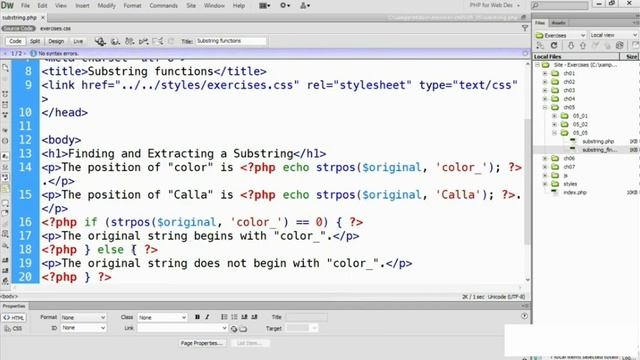640x360 pixels.
Task: Toggle Bold in Properties panel
Action: 198,317
